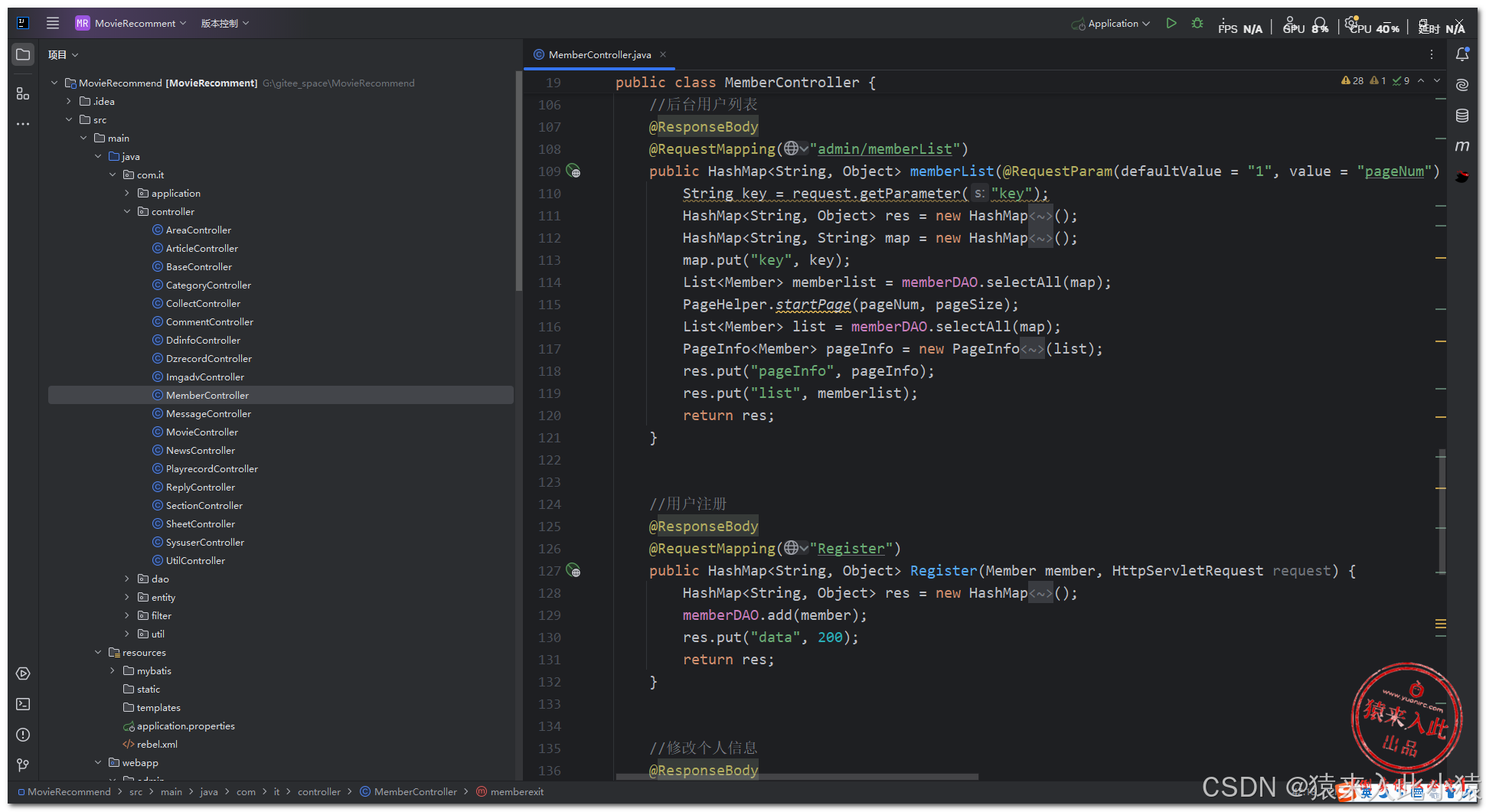Open MovieController in the project tree
This screenshot has width=1486, height=812.
pos(202,432)
